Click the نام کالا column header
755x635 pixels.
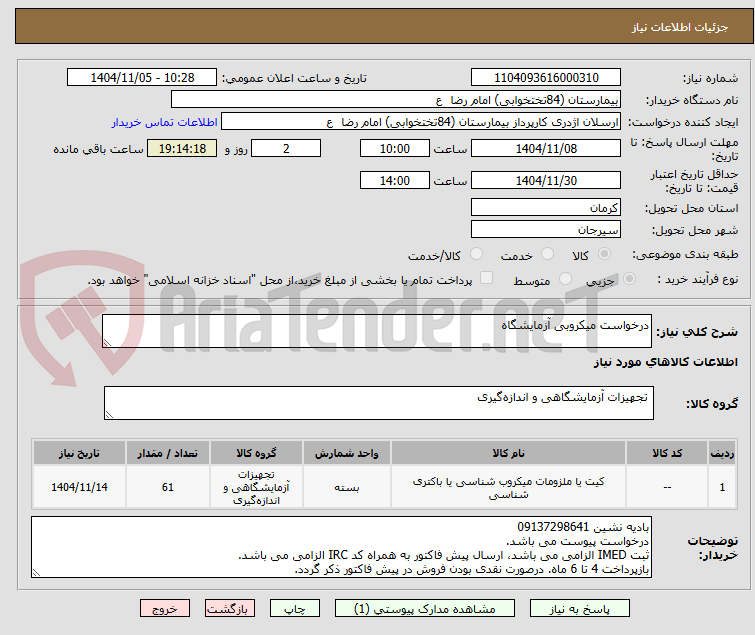point(508,453)
